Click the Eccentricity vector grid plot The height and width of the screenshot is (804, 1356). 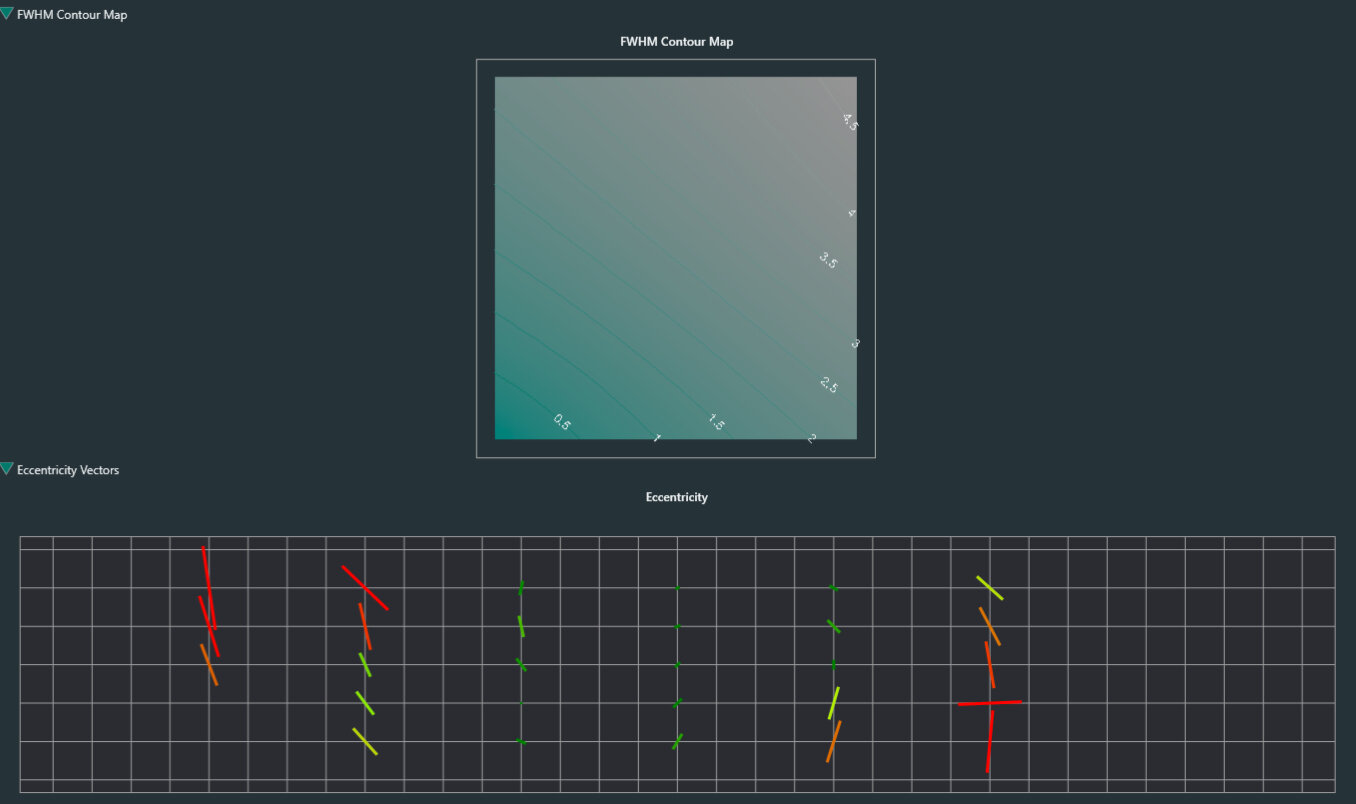point(677,664)
